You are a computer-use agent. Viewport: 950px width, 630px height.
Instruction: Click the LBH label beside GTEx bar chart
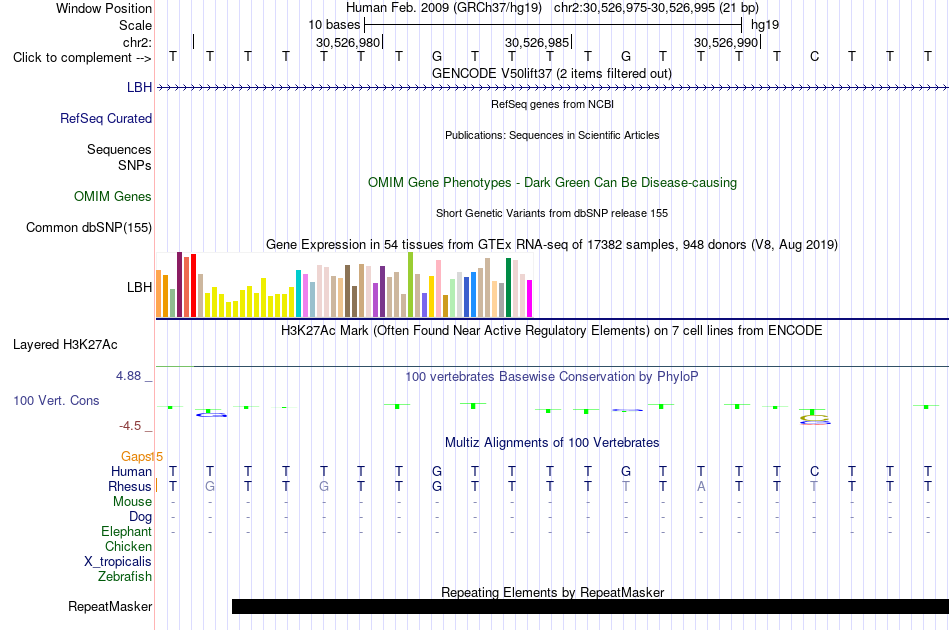coord(139,287)
